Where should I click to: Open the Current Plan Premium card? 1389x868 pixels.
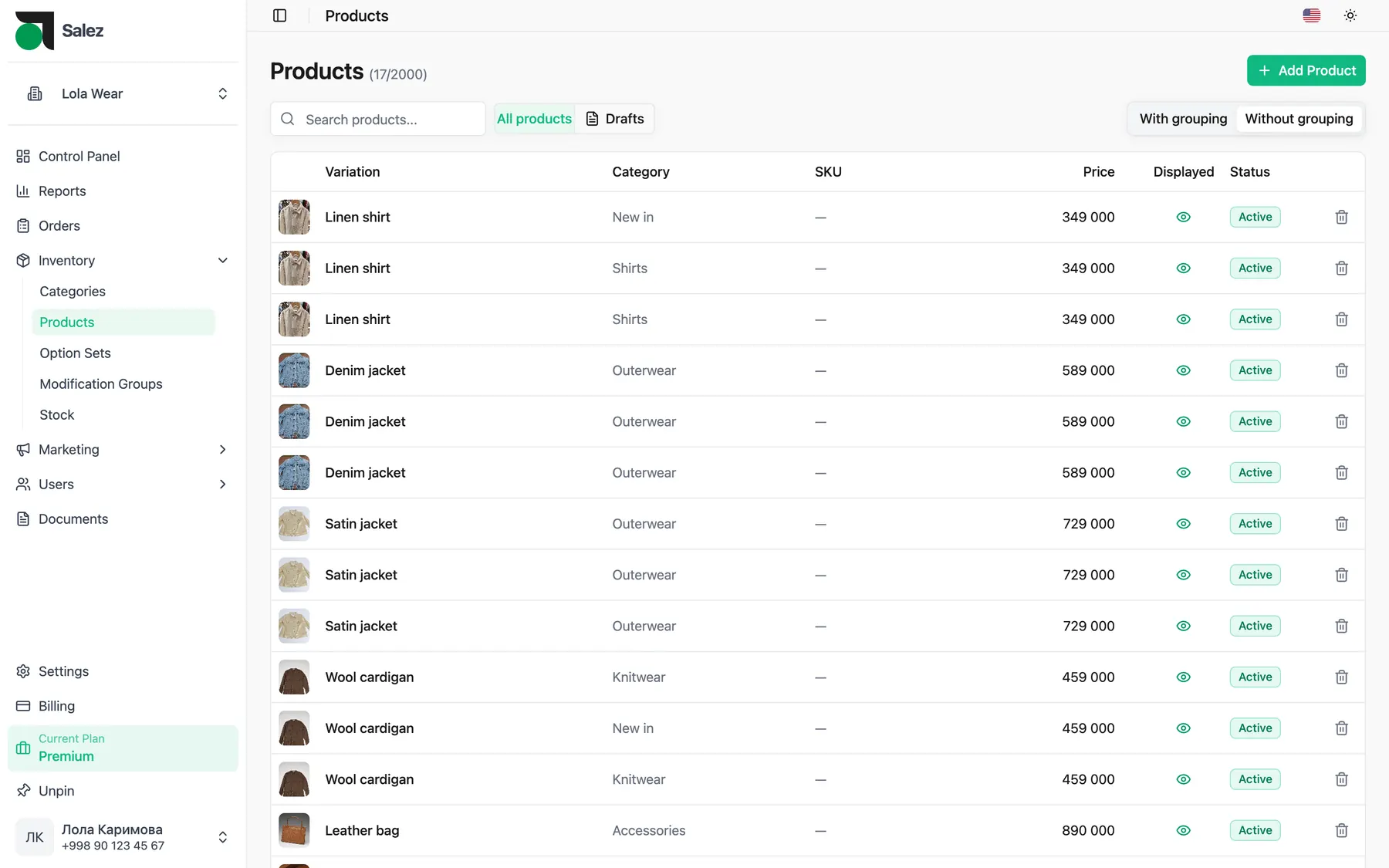pyautogui.click(x=123, y=748)
